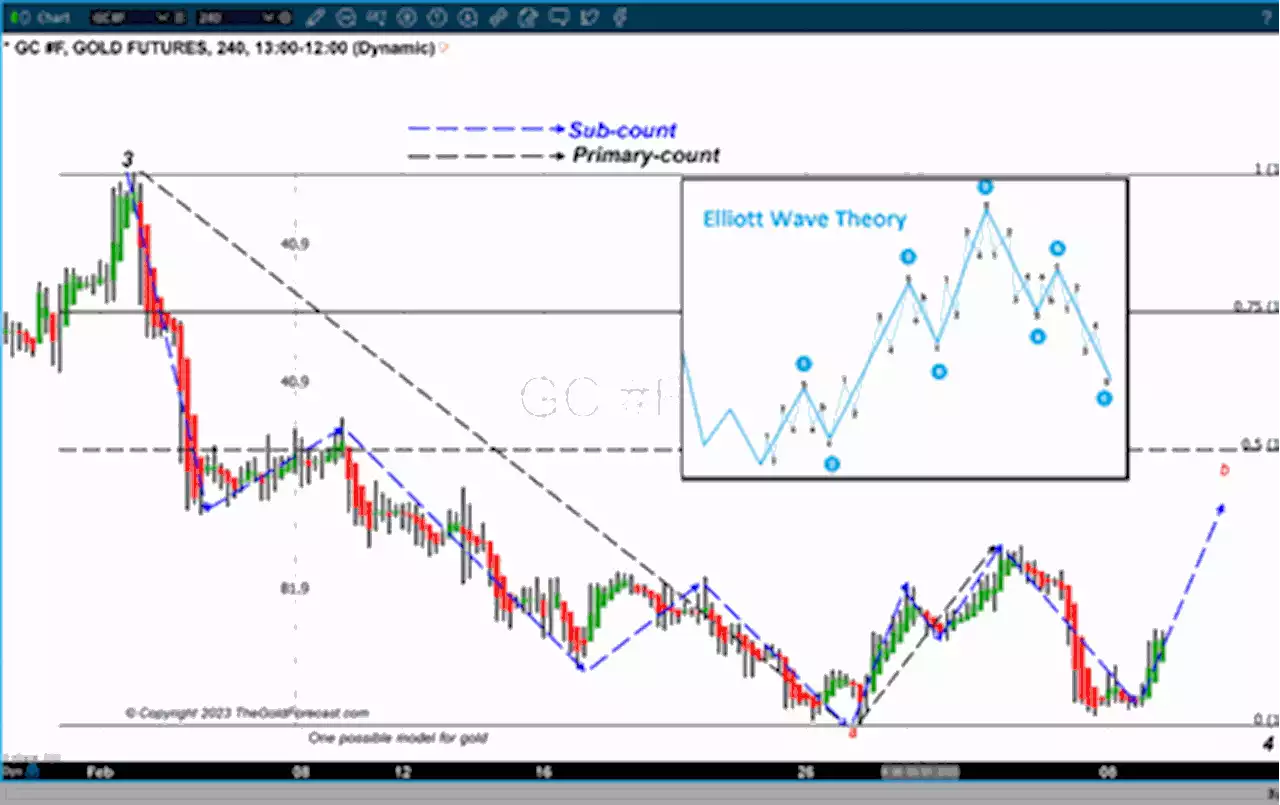
Task: Click the Sub-count legend label
Action: click(x=622, y=130)
